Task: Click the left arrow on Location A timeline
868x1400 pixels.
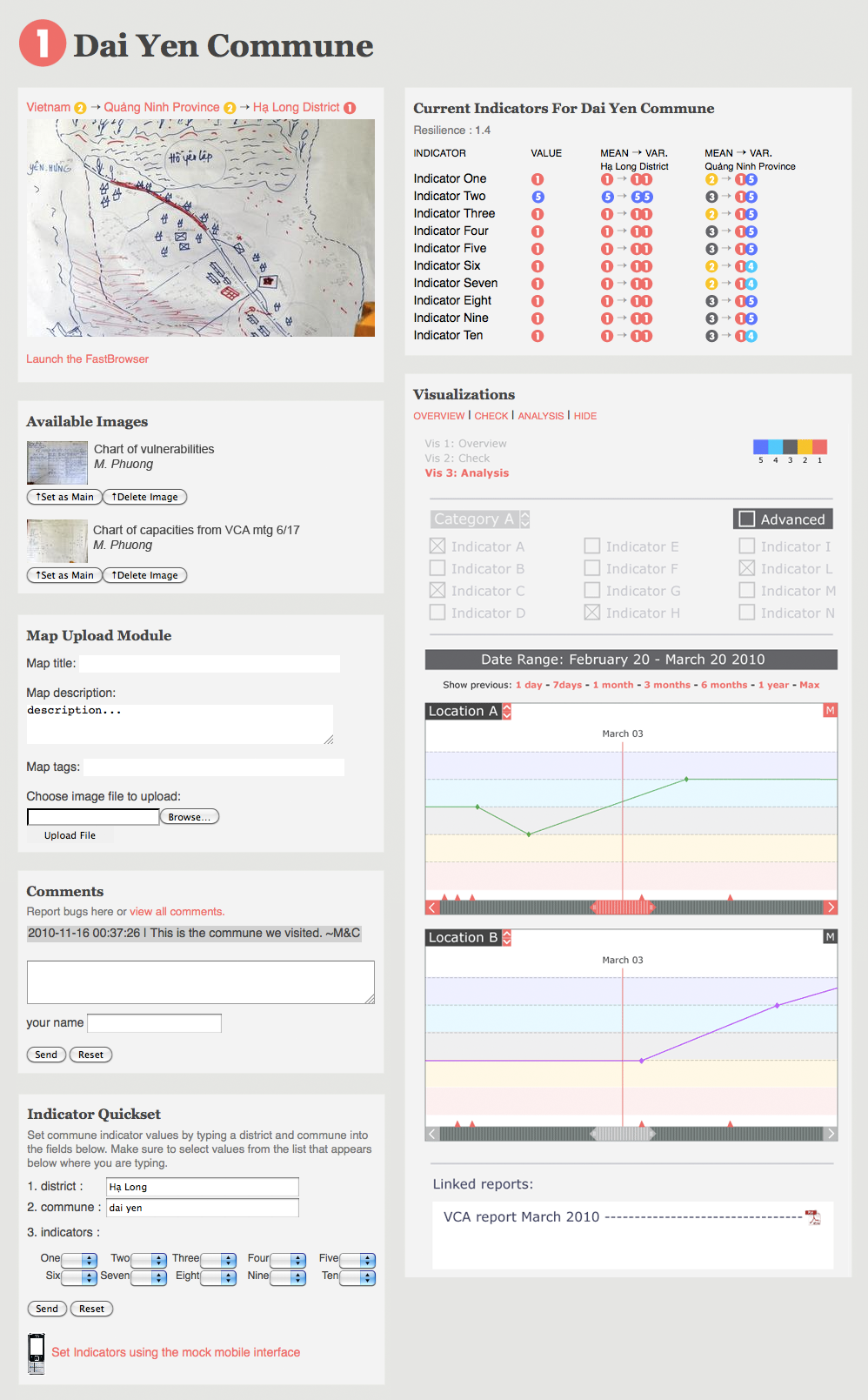Action: 432,908
